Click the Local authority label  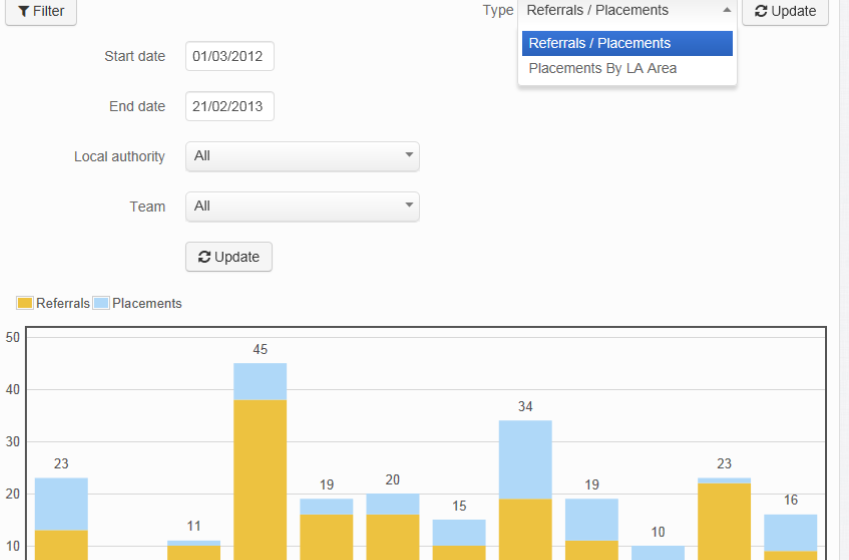click(119, 157)
